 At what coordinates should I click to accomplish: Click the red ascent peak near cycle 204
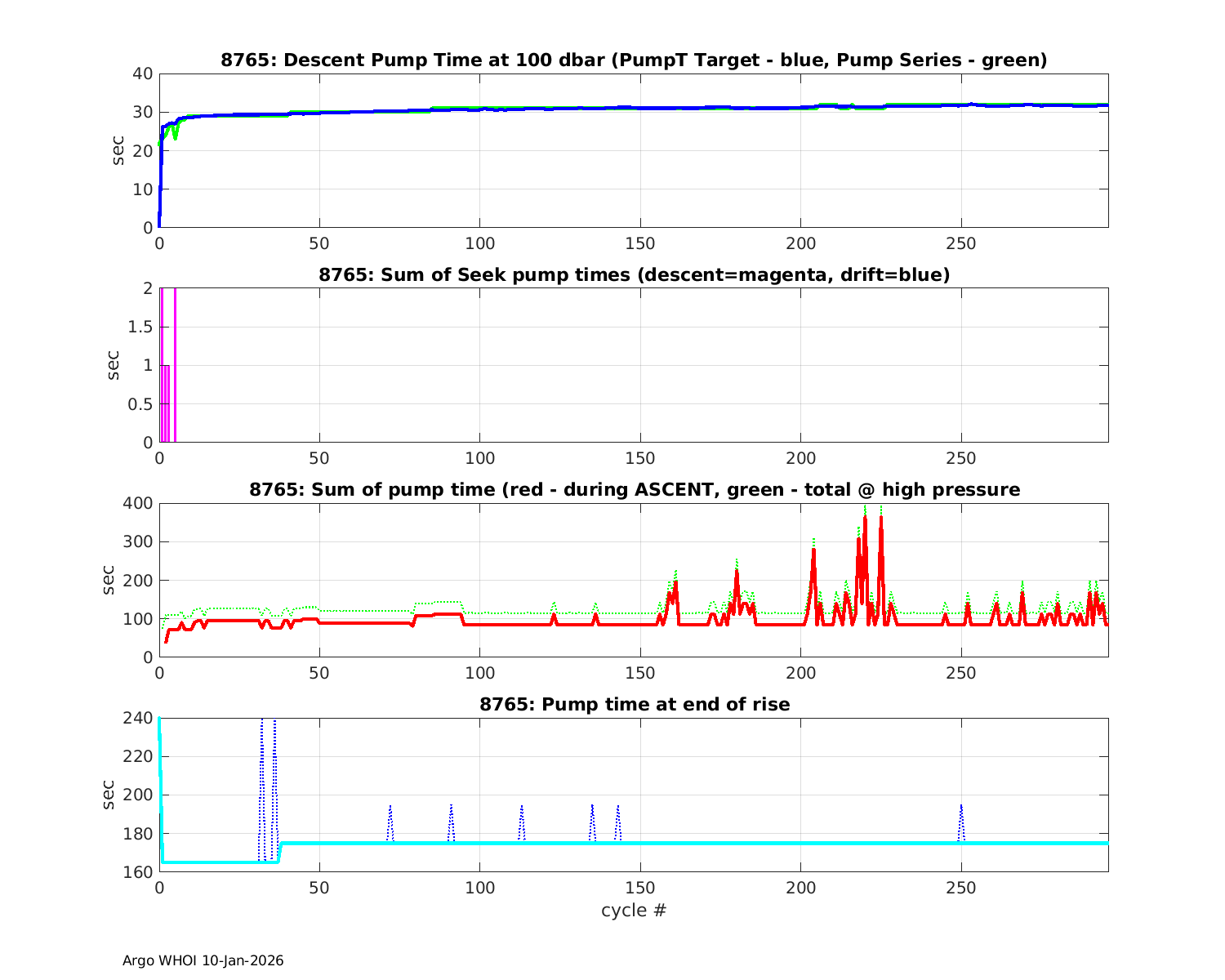point(813,551)
